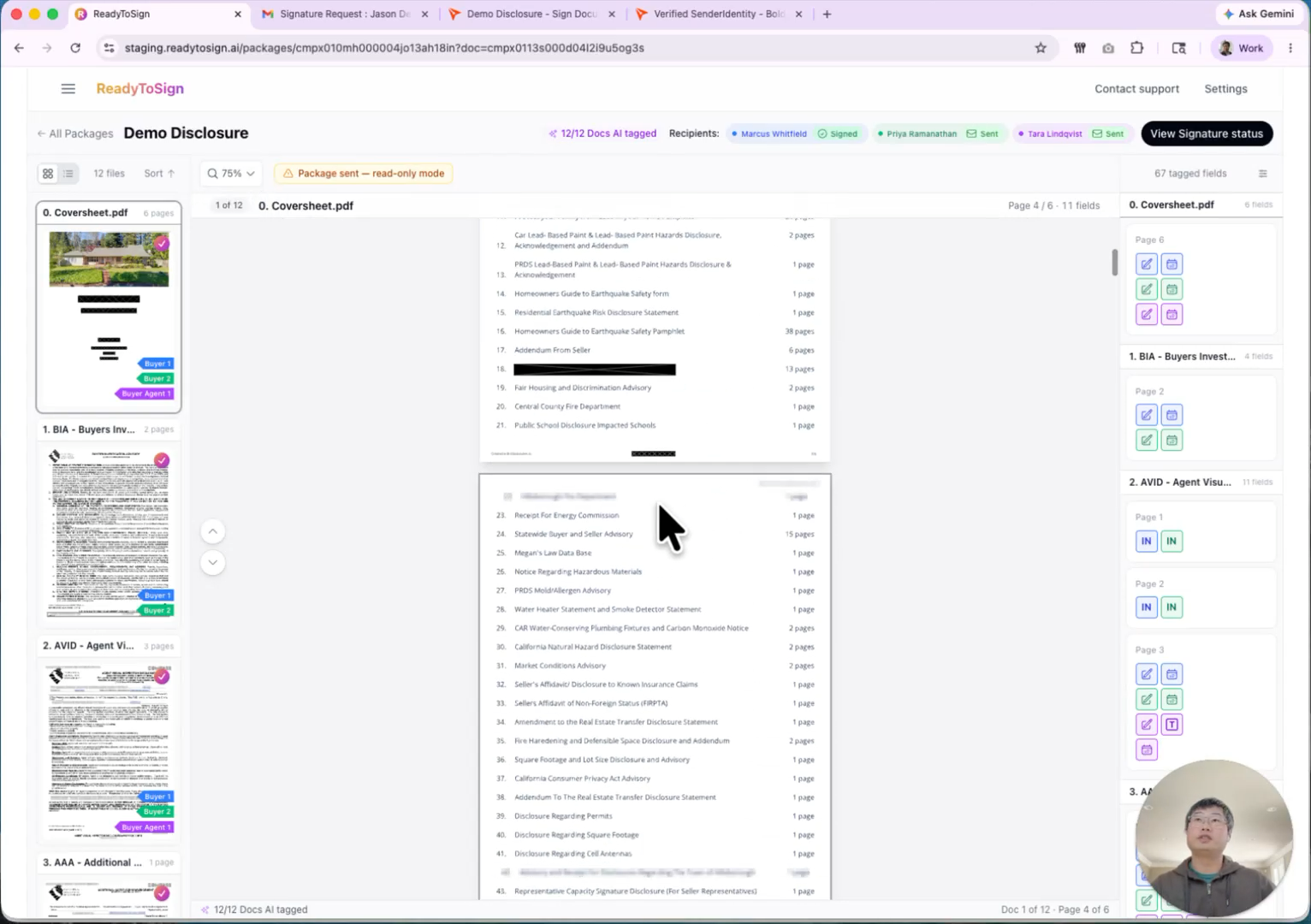Select Coversheet Page 6 blue date field
The height and width of the screenshot is (924, 1311).
click(1172, 264)
